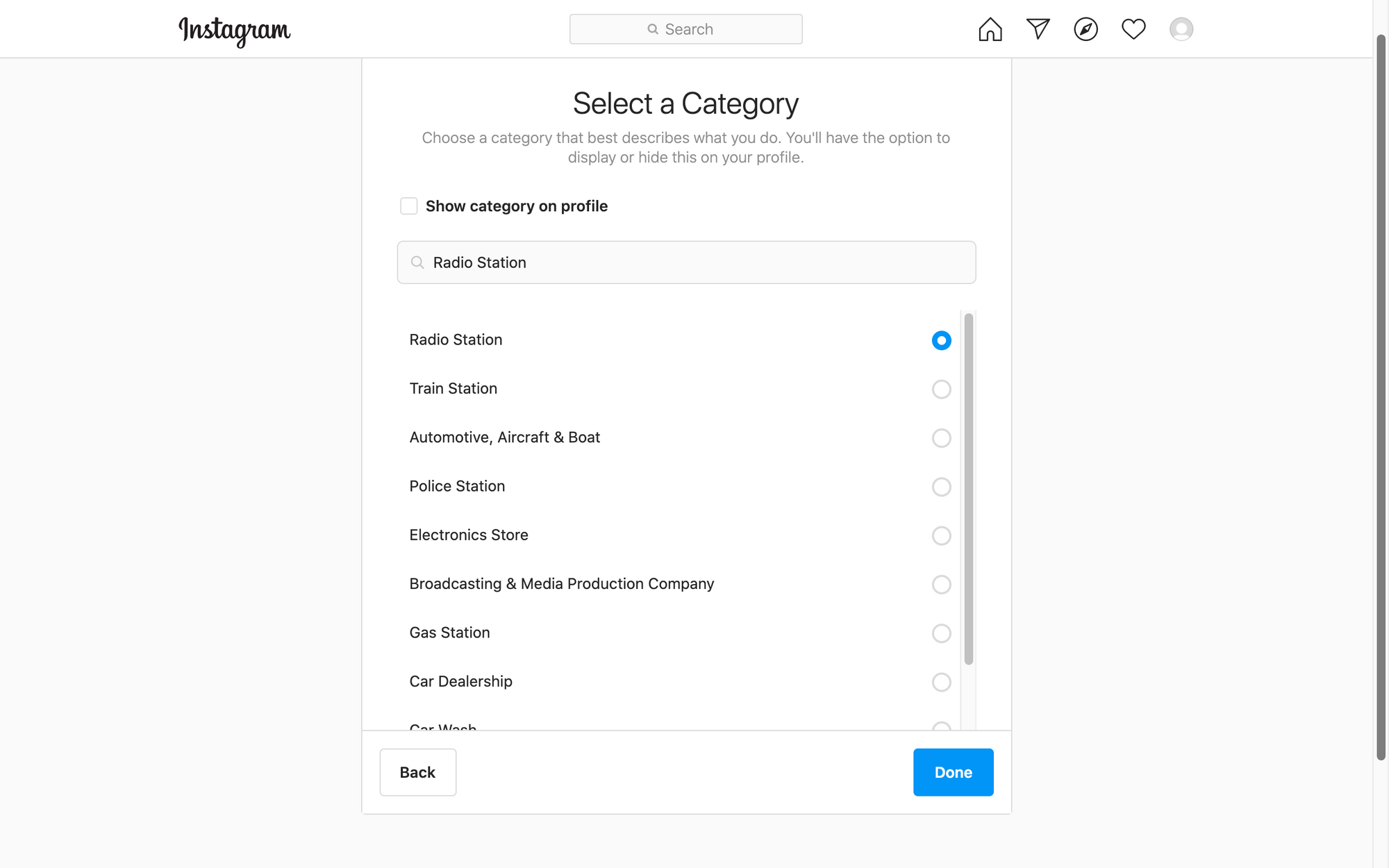Image resolution: width=1389 pixels, height=868 pixels.
Task: Select the Train Station radio button
Action: pos(941,388)
